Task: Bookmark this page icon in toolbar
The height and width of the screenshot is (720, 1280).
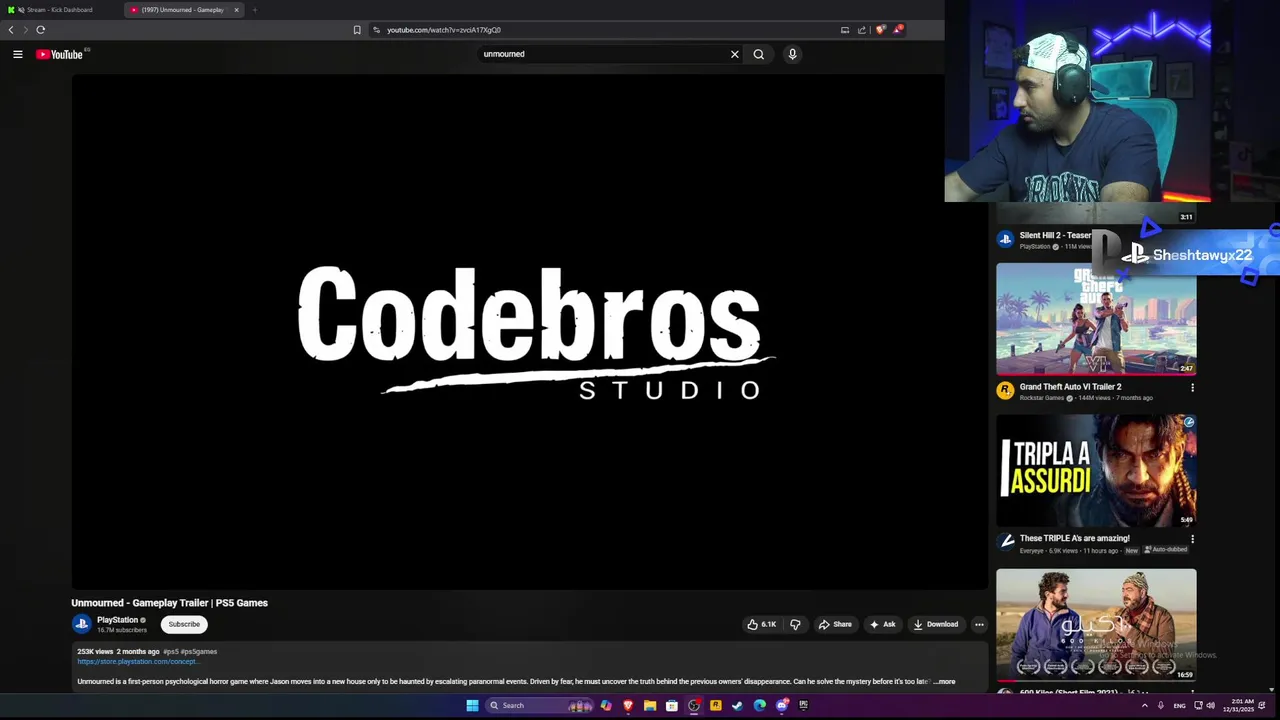Action: point(357,30)
